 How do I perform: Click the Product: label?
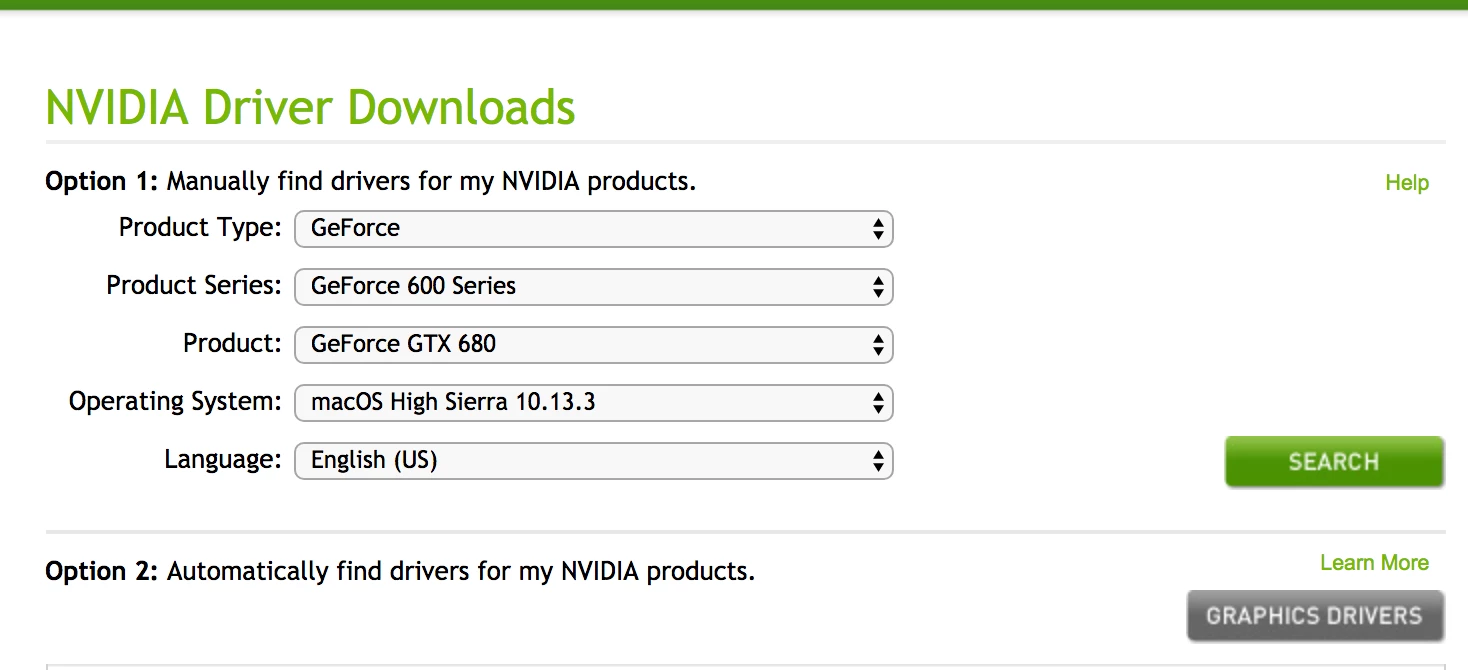[x=233, y=344]
